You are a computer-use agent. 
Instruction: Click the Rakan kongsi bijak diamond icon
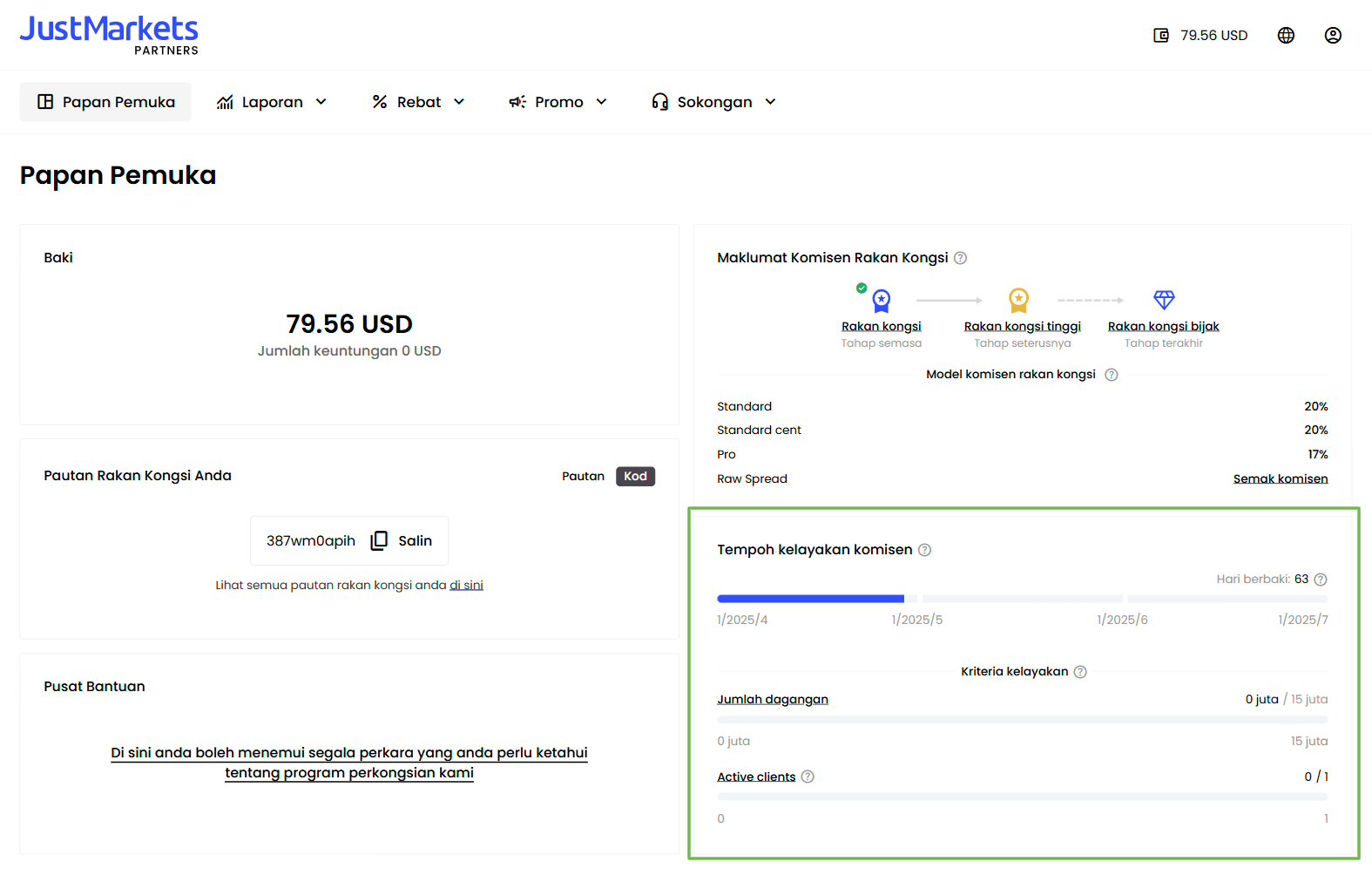click(x=1164, y=300)
